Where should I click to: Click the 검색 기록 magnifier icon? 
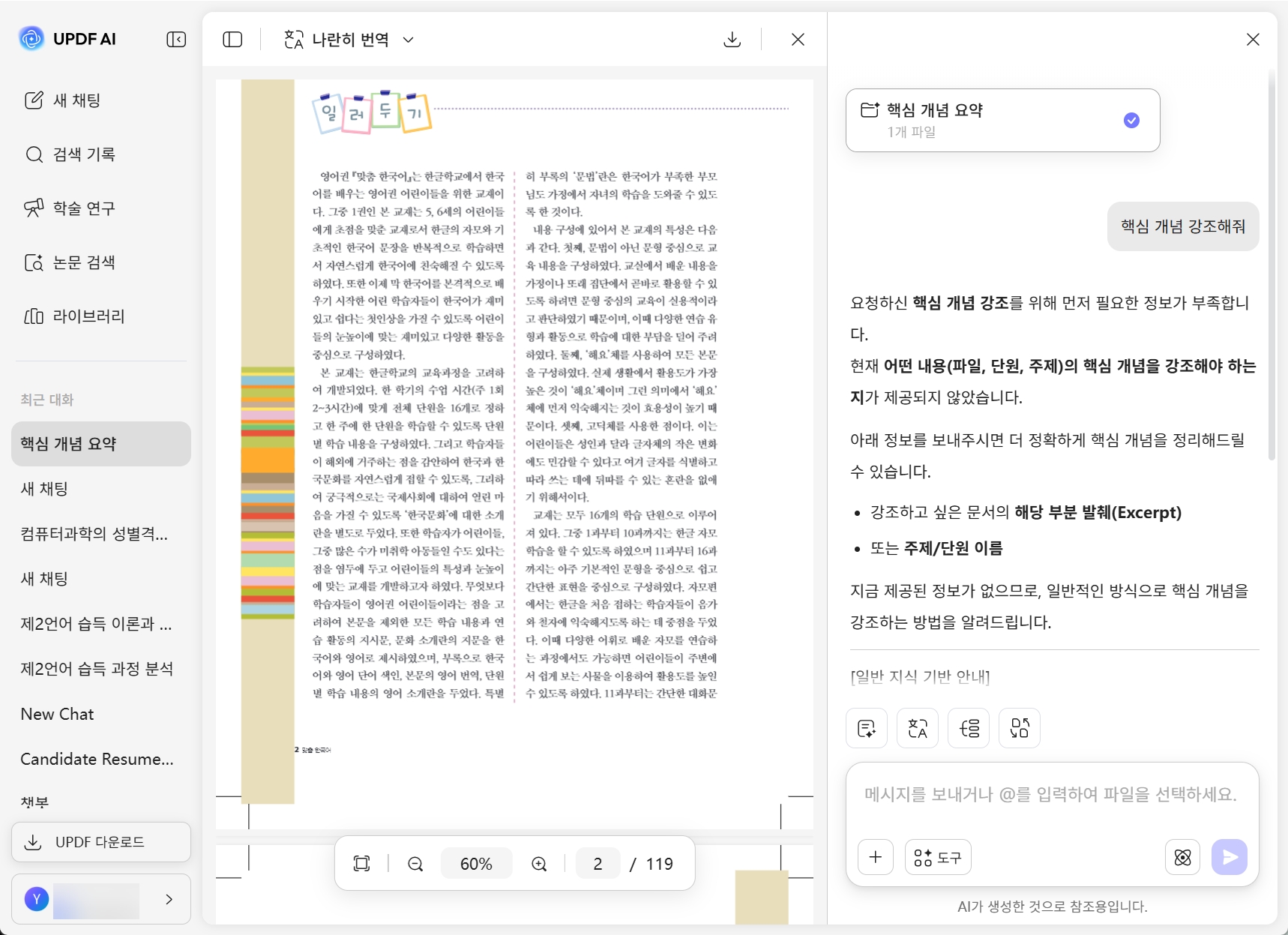[x=34, y=154]
